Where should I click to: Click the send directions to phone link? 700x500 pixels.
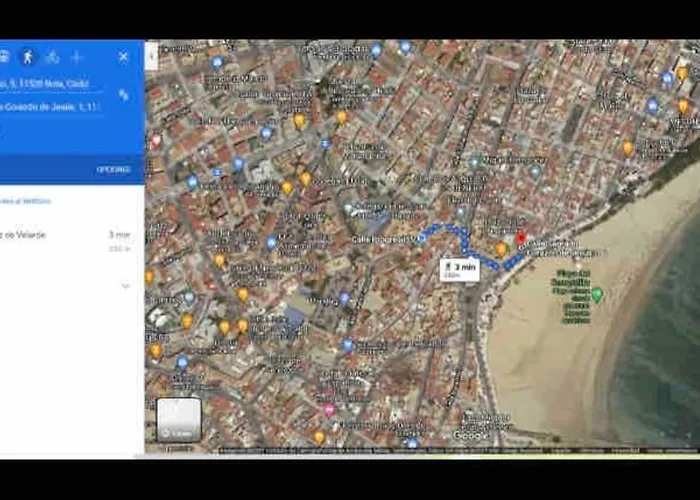point(25,201)
